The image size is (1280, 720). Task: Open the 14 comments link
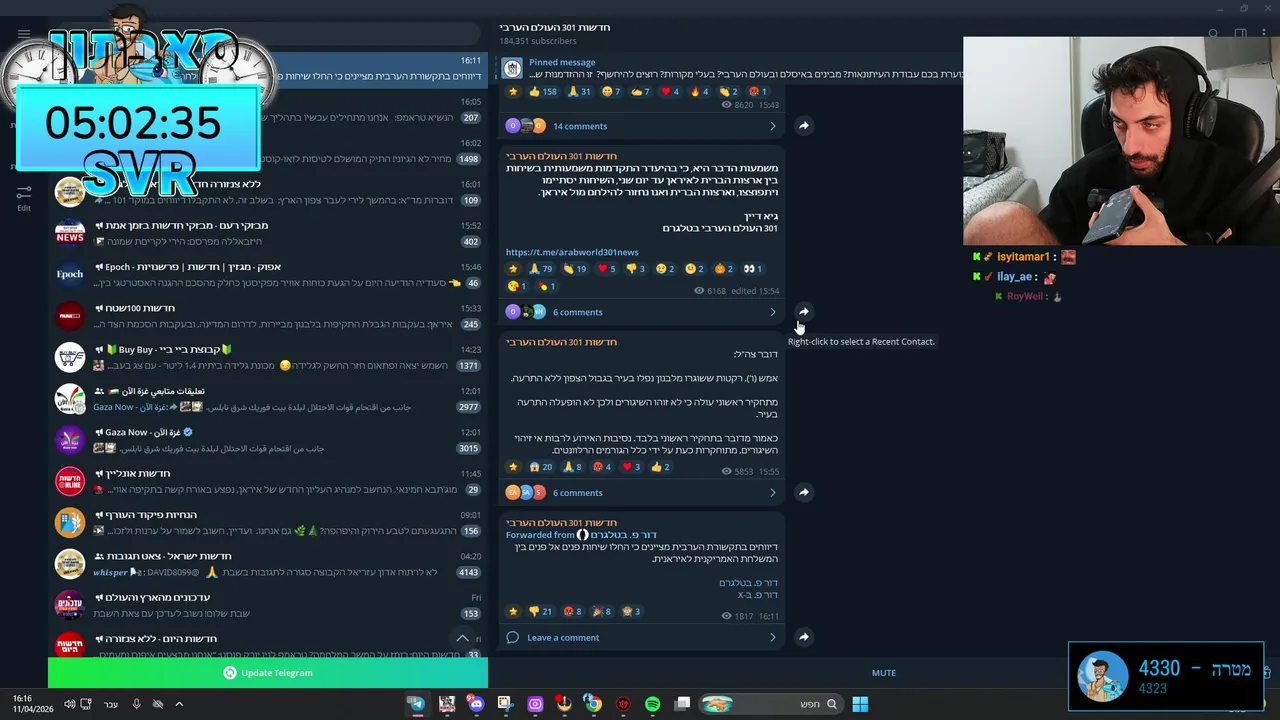pos(580,126)
